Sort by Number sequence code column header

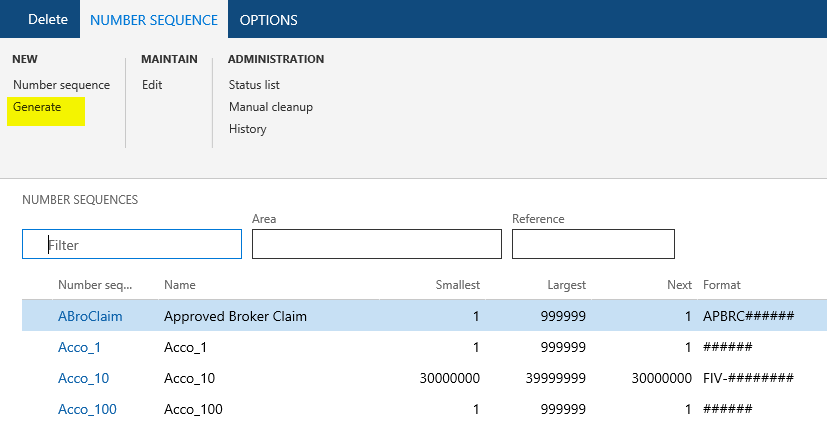[95, 285]
